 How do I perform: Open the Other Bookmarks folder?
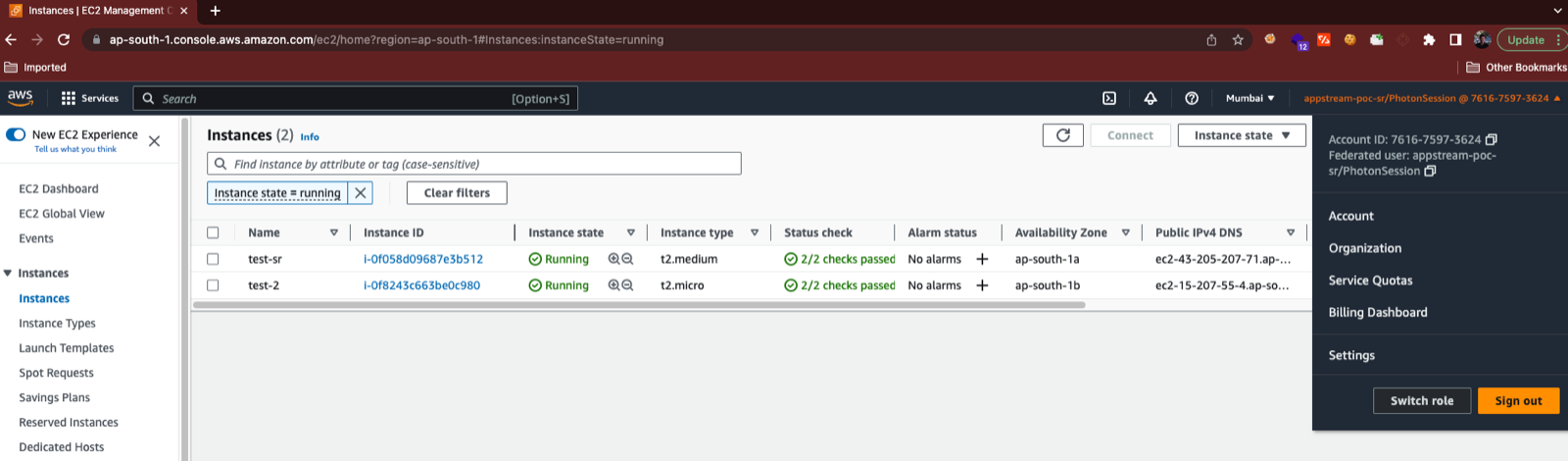1516,68
